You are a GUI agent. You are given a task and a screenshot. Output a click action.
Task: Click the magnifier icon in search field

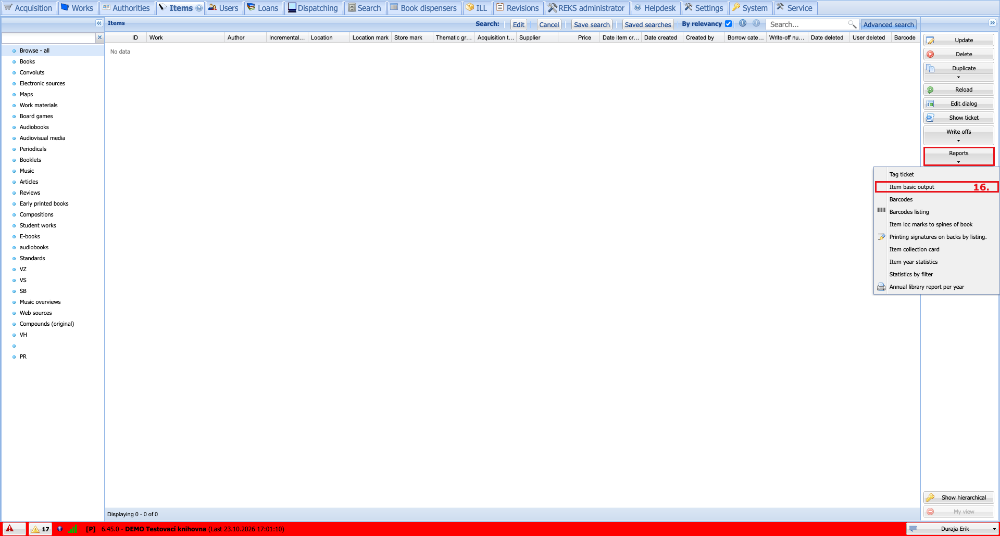pyautogui.click(x=851, y=24)
